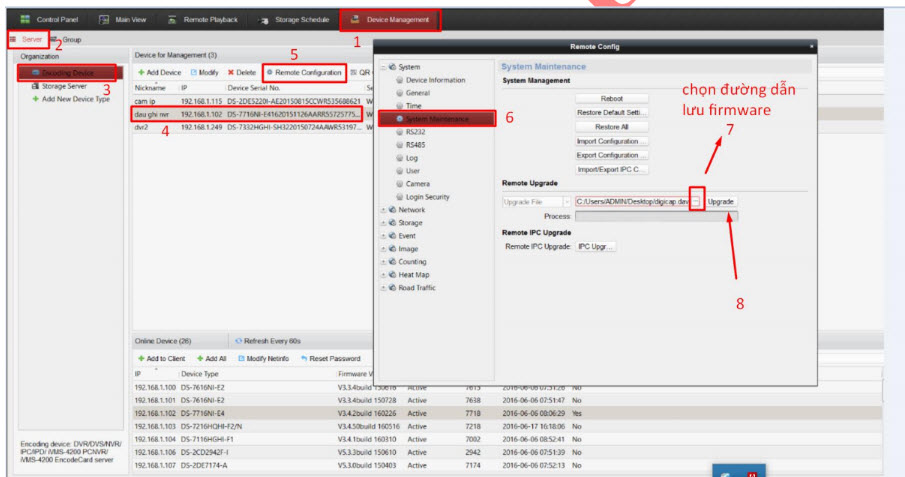Click the Add to Client plus icon
The height and width of the screenshot is (477, 905).
[140, 358]
